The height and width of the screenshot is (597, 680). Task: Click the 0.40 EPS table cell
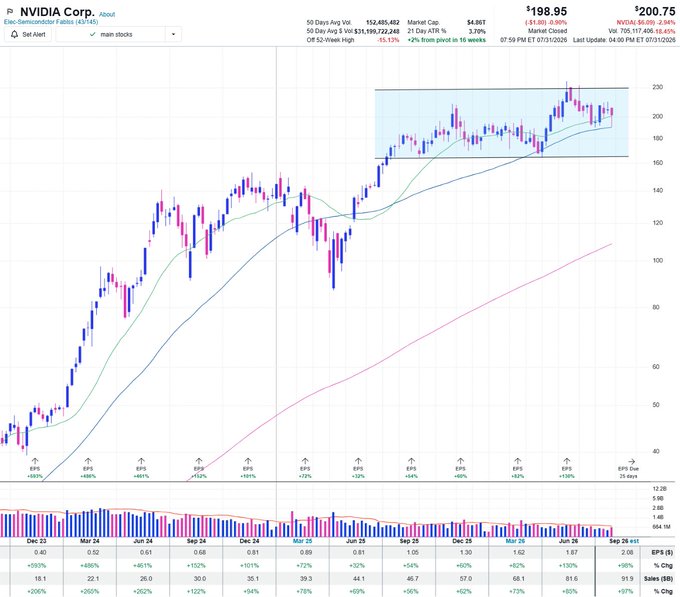tap(40, 552)
